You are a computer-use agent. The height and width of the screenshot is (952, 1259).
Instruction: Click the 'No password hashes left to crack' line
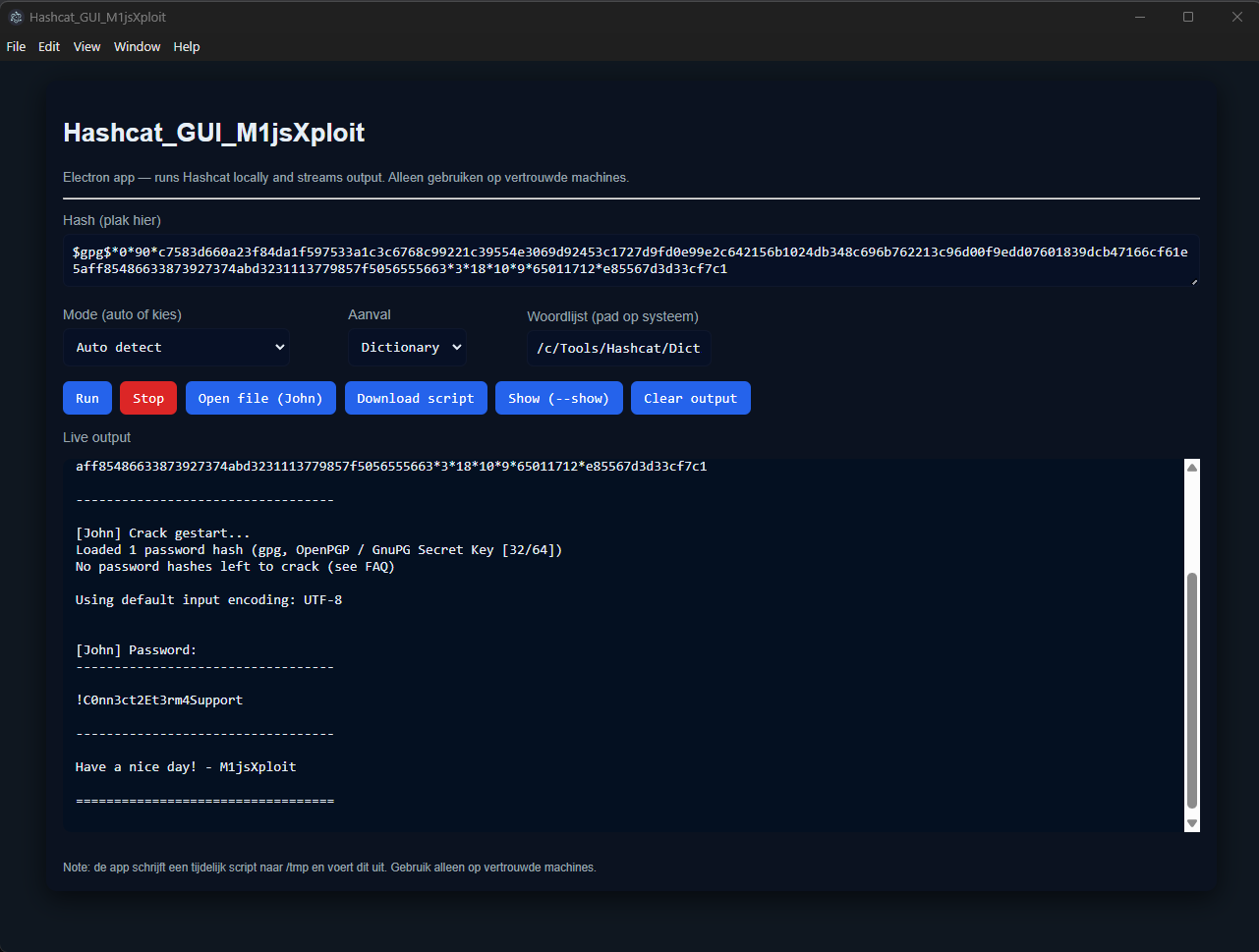pyautogui.click(x=235, y=566)
